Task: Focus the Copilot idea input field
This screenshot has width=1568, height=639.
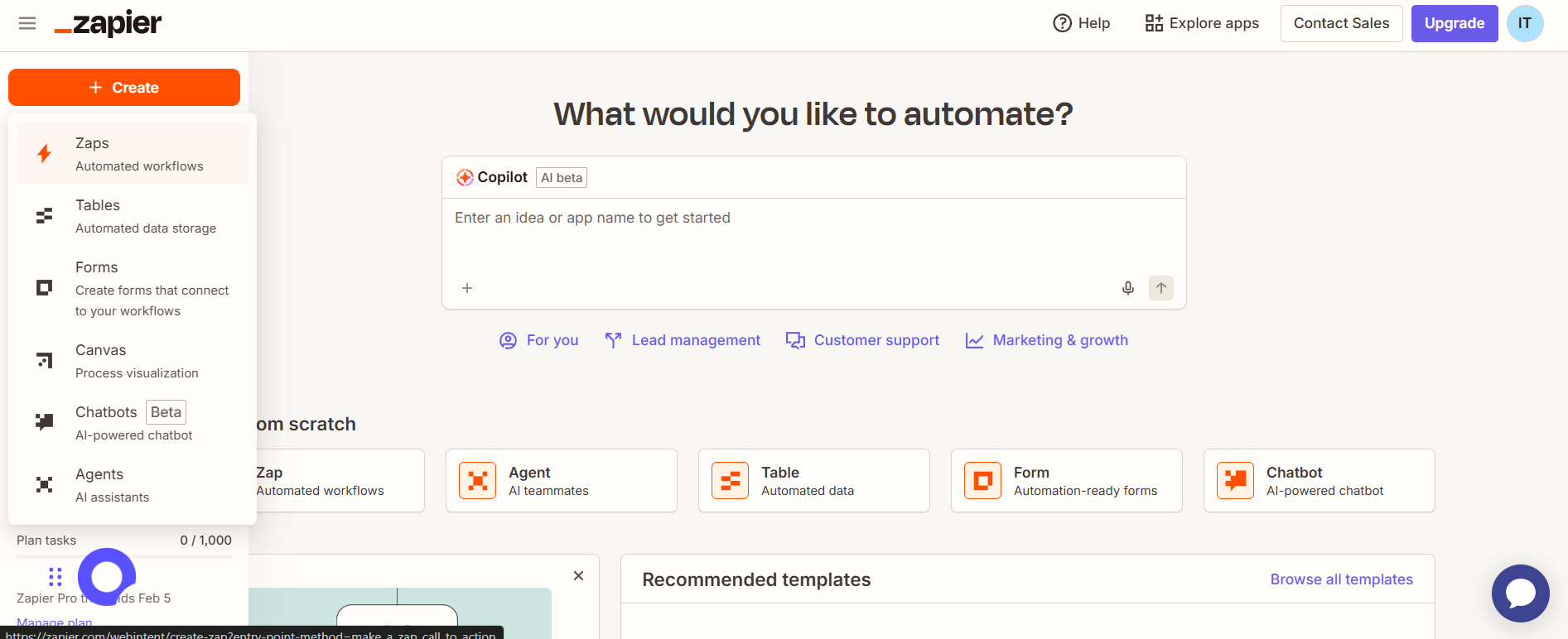Action: [x=813, y=218]
